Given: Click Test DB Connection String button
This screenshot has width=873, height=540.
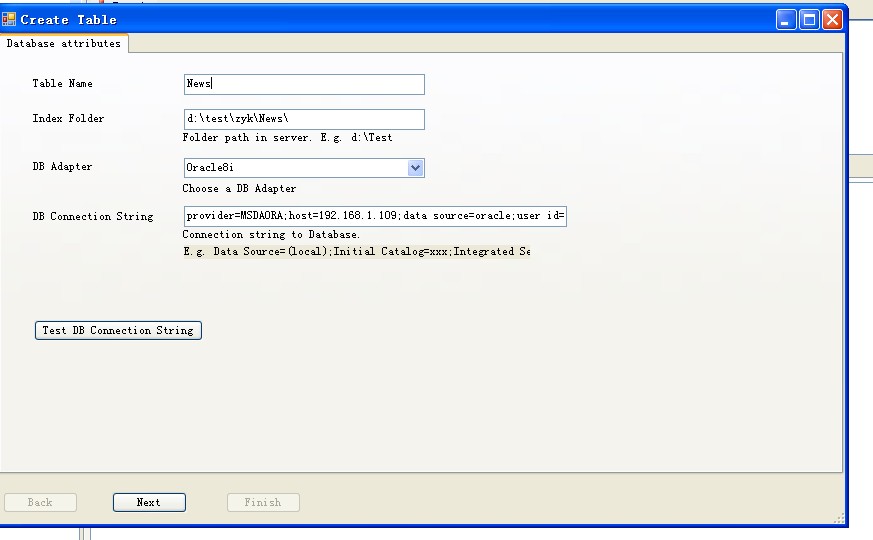Looking at the screenshot, I should point(118,330).
